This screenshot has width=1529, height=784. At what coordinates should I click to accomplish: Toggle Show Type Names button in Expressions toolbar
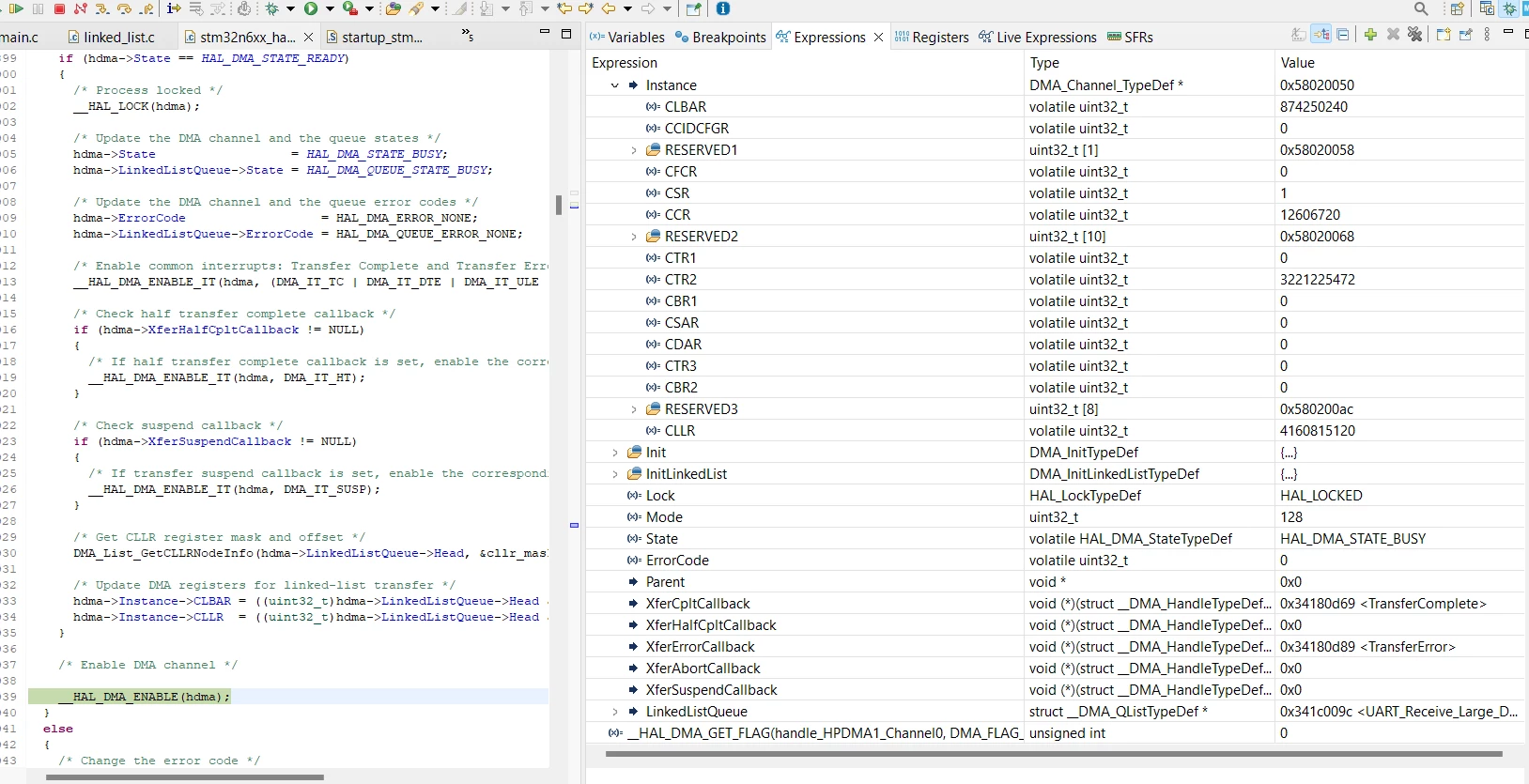[x=1299, y=35]
